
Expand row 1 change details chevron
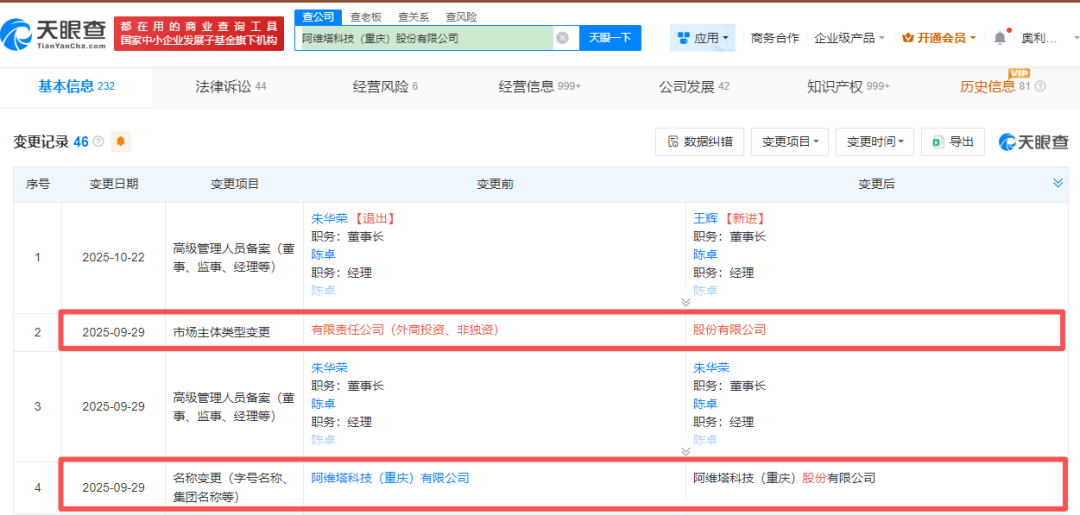point(685,301)
